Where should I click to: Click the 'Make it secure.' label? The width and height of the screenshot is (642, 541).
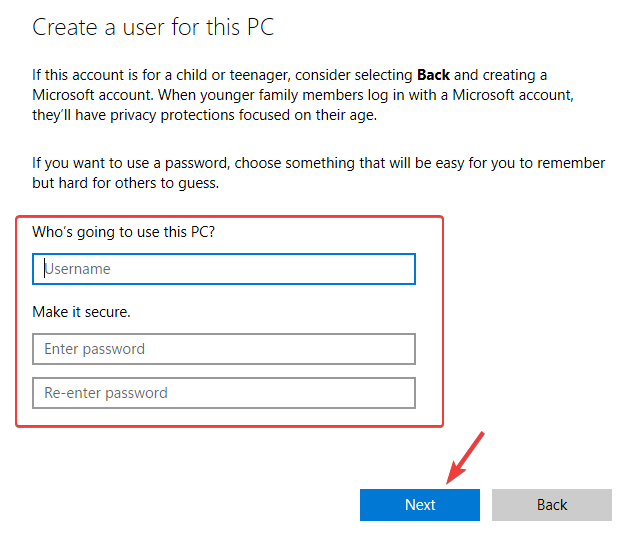pyautogui.click(x=82, y=312)
